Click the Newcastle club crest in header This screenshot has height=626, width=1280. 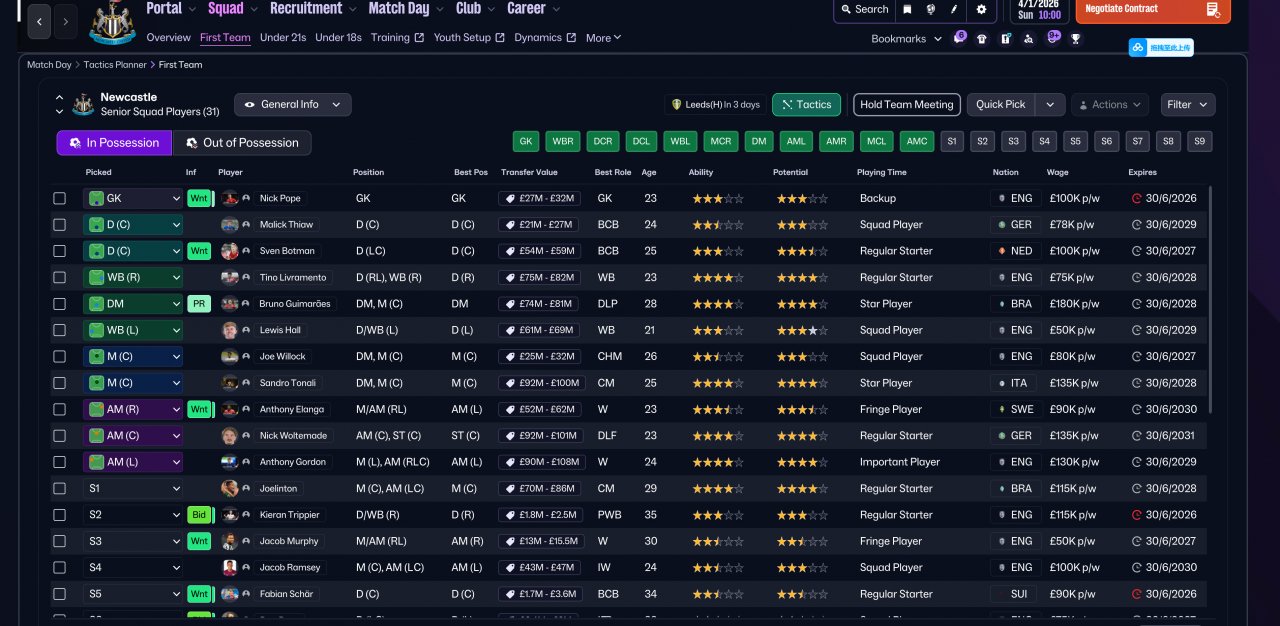112,24
